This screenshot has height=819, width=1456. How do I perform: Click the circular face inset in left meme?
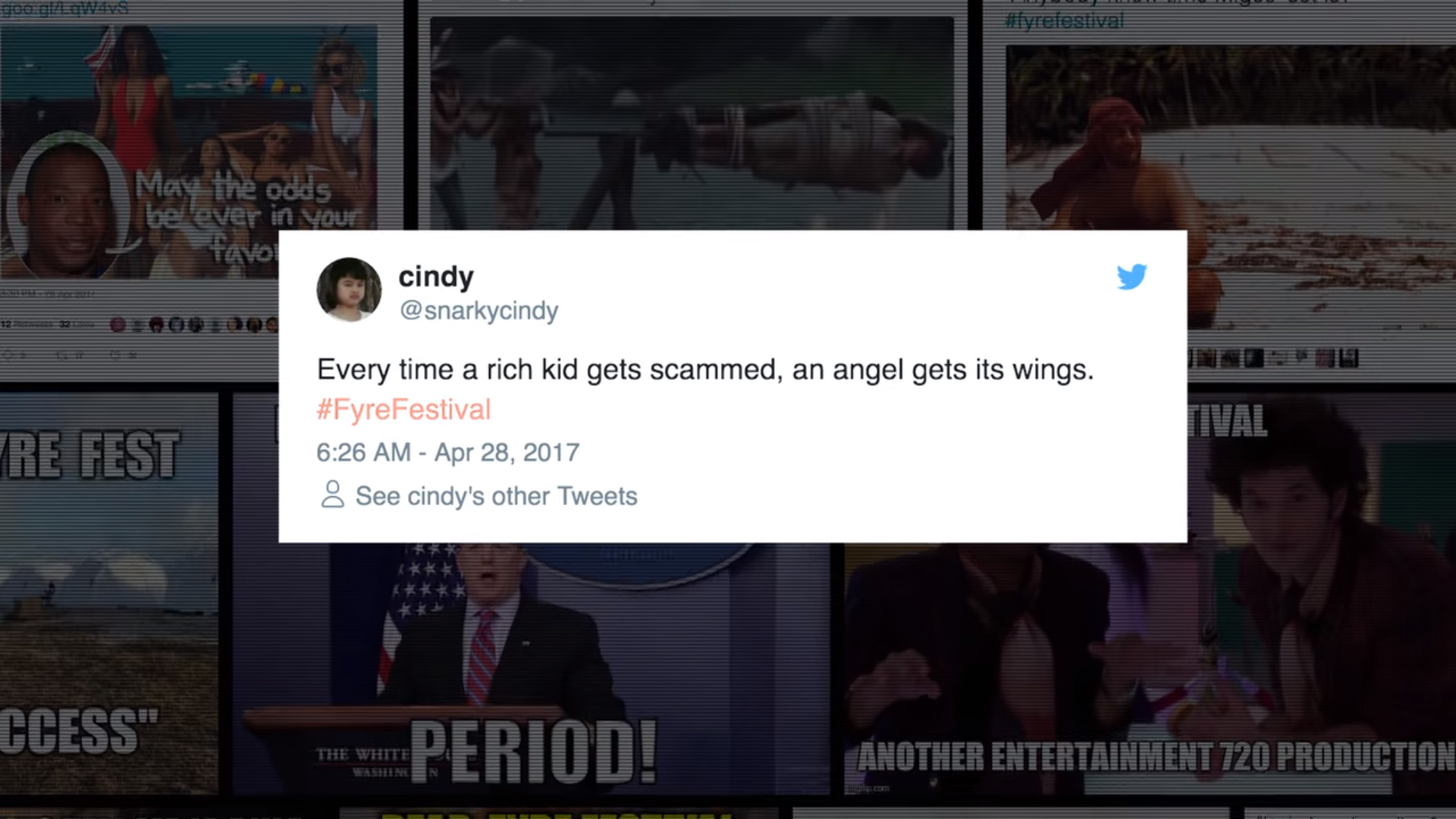[67, 206]
